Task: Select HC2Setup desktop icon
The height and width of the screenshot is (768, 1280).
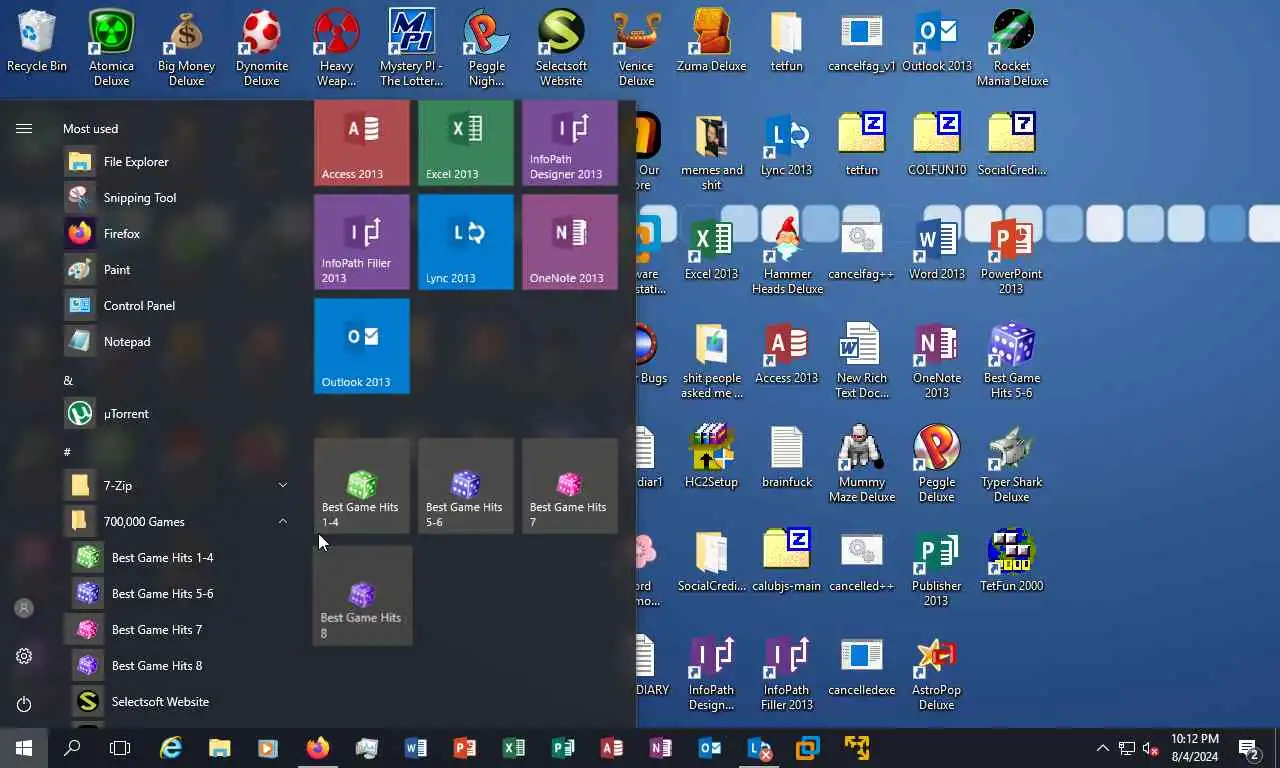Action: click(711, 456)
